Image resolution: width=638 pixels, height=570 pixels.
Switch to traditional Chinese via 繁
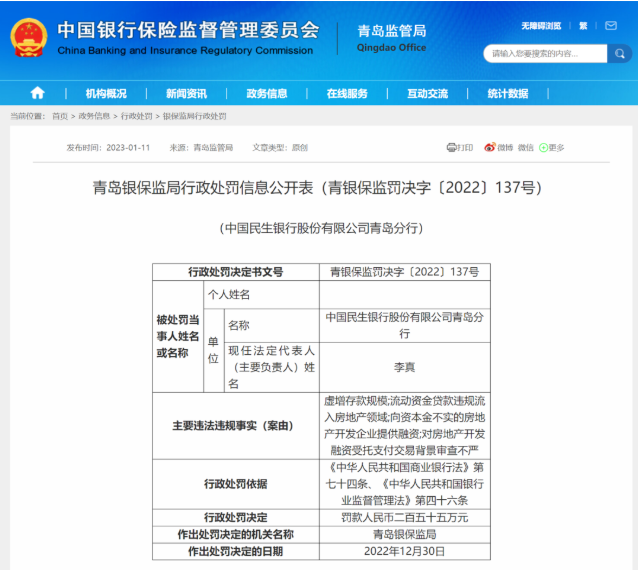(583, 26)
